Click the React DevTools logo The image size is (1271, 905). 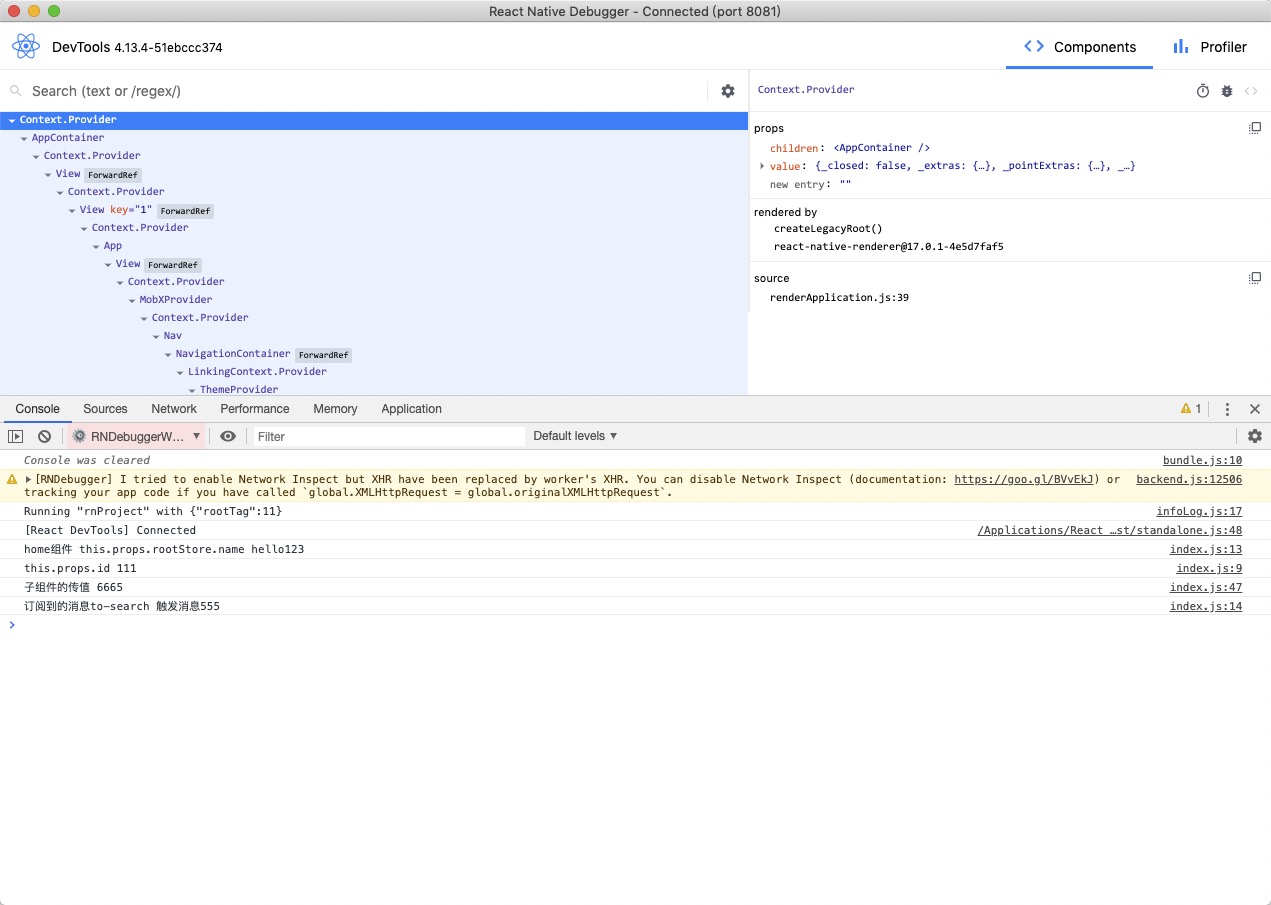[26, 46]
